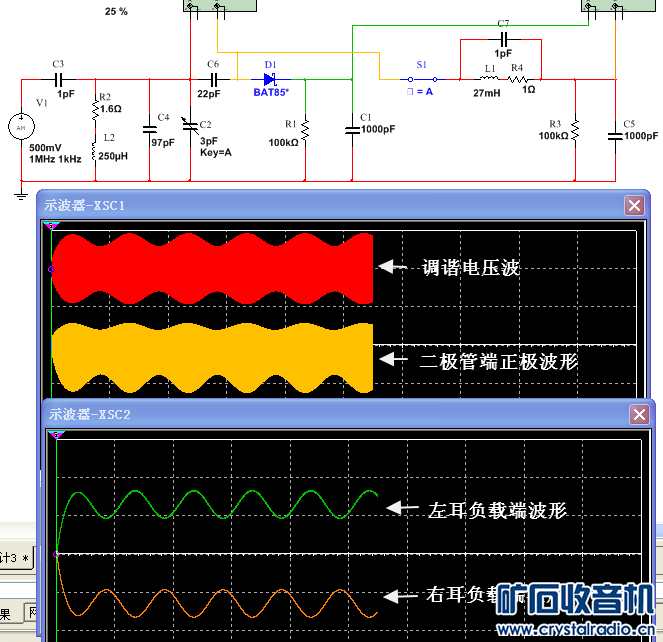Click the 1000pF value label of C1
Screen dimensions: 663x642
378,129
